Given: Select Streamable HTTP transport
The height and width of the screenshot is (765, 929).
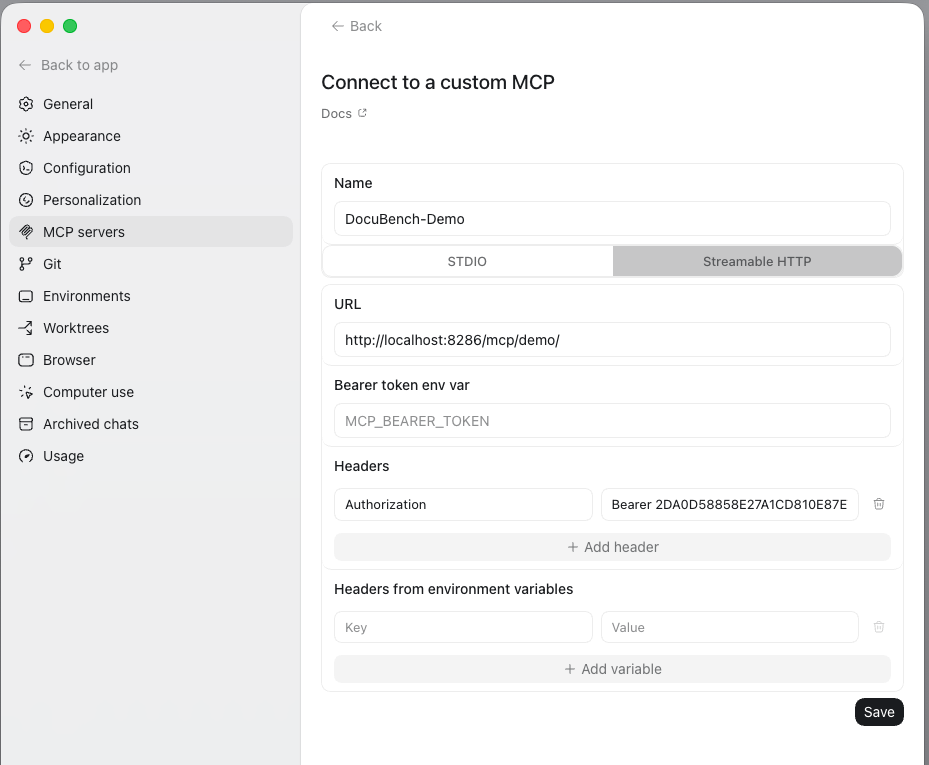Looking at the screenshot, I should [x=757, y=261].
